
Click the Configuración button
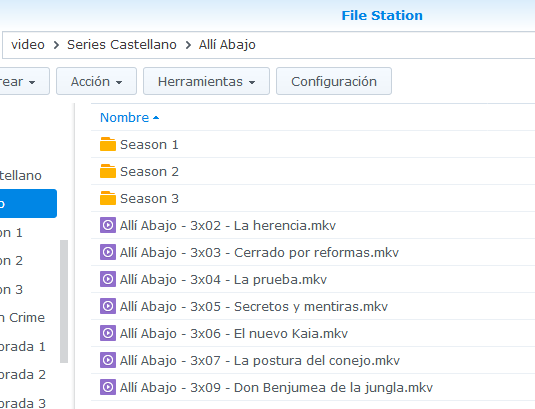coord(334,81)
